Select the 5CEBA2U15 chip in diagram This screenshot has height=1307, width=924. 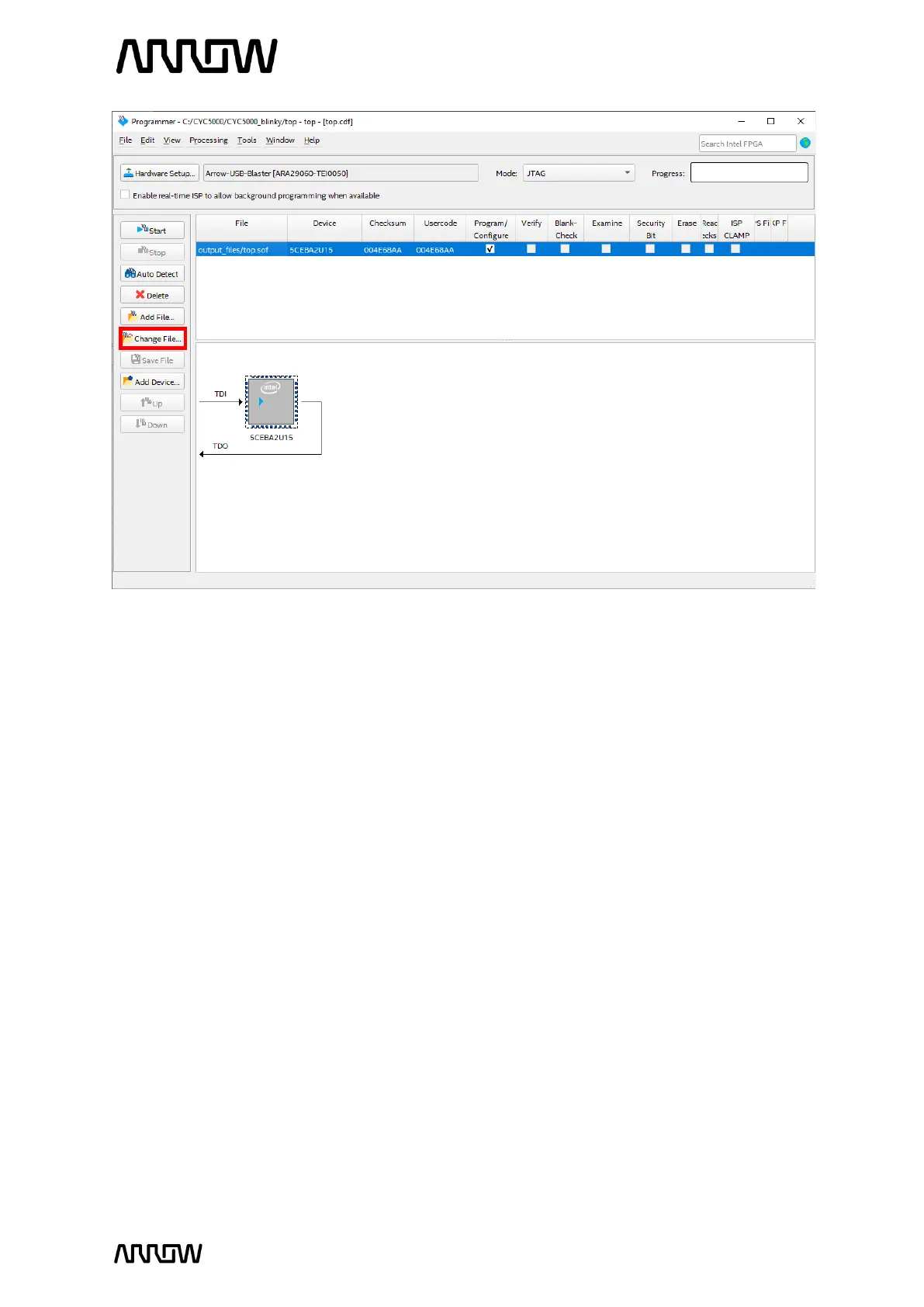pos(272,402)
